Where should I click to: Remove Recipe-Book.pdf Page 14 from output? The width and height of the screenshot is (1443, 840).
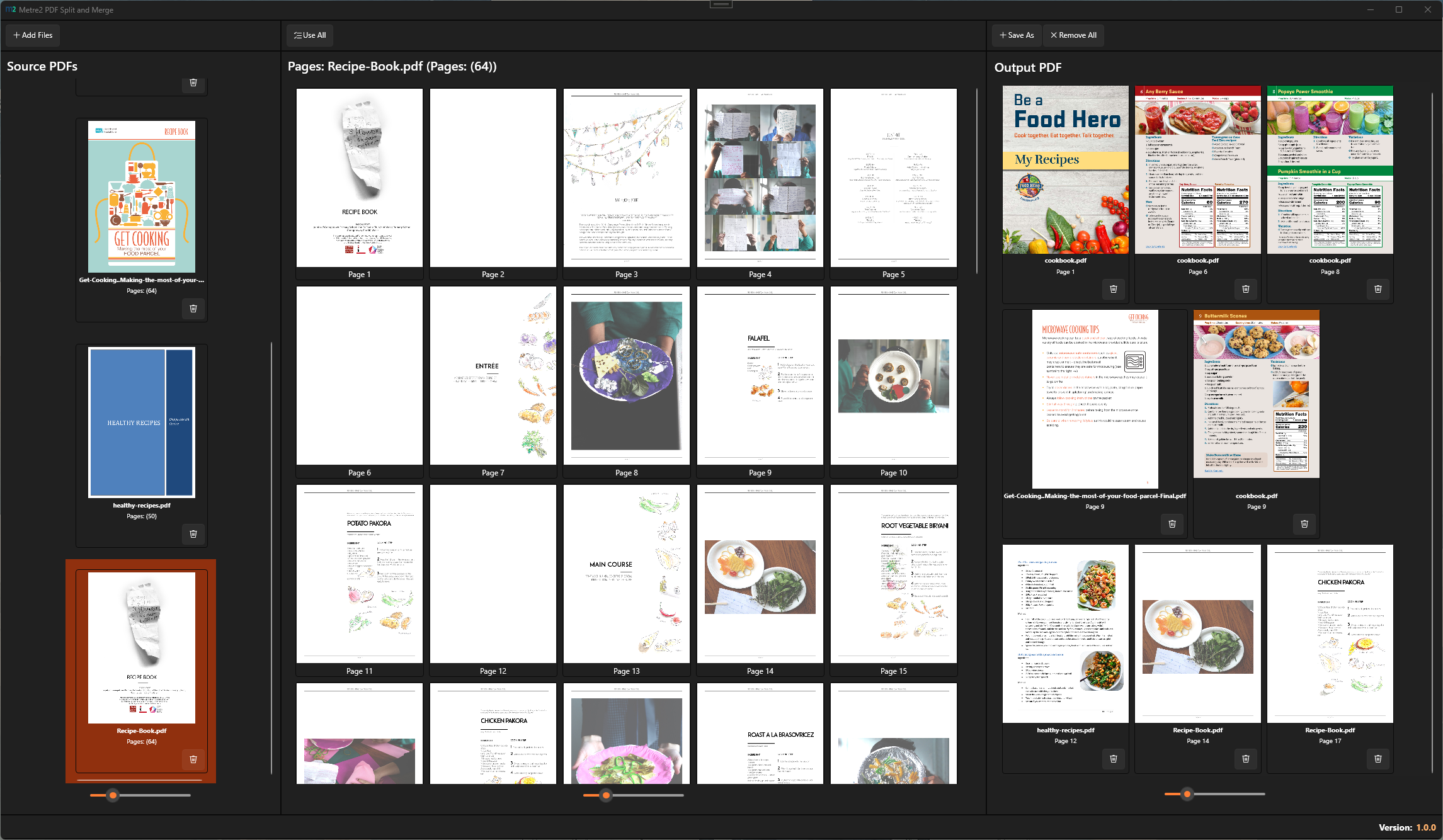coord(1245,759)
